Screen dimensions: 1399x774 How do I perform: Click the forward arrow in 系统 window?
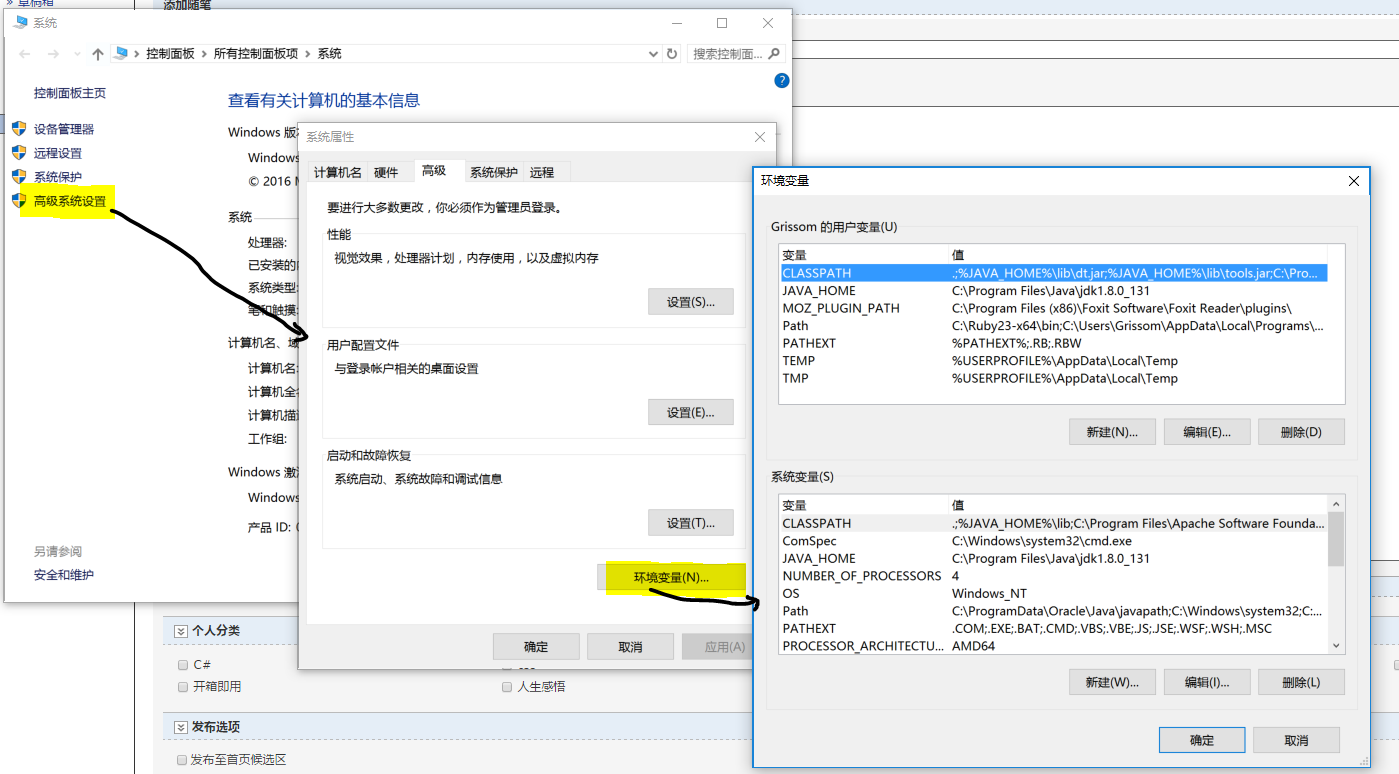tap(53, 54)
